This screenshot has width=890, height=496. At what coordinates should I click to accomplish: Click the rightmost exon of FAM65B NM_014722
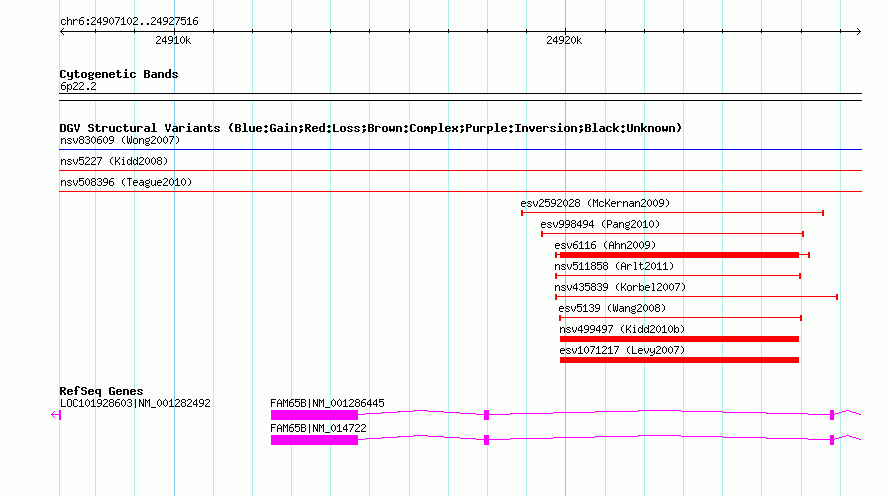[x=832, y=440]
